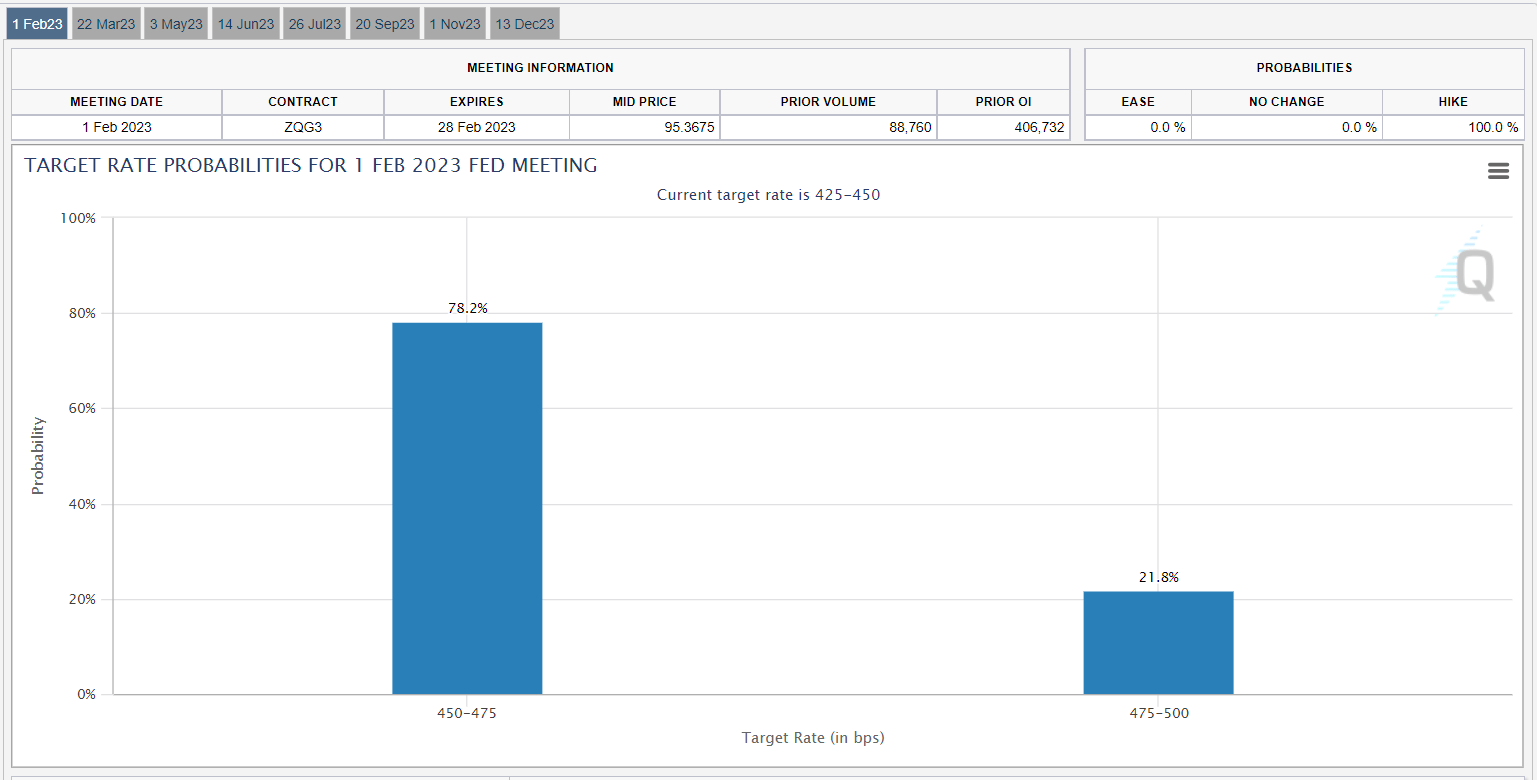Show the 20 Sep23 meeting tab
This screenshot has height=780, width=1537.
point(385,24)
